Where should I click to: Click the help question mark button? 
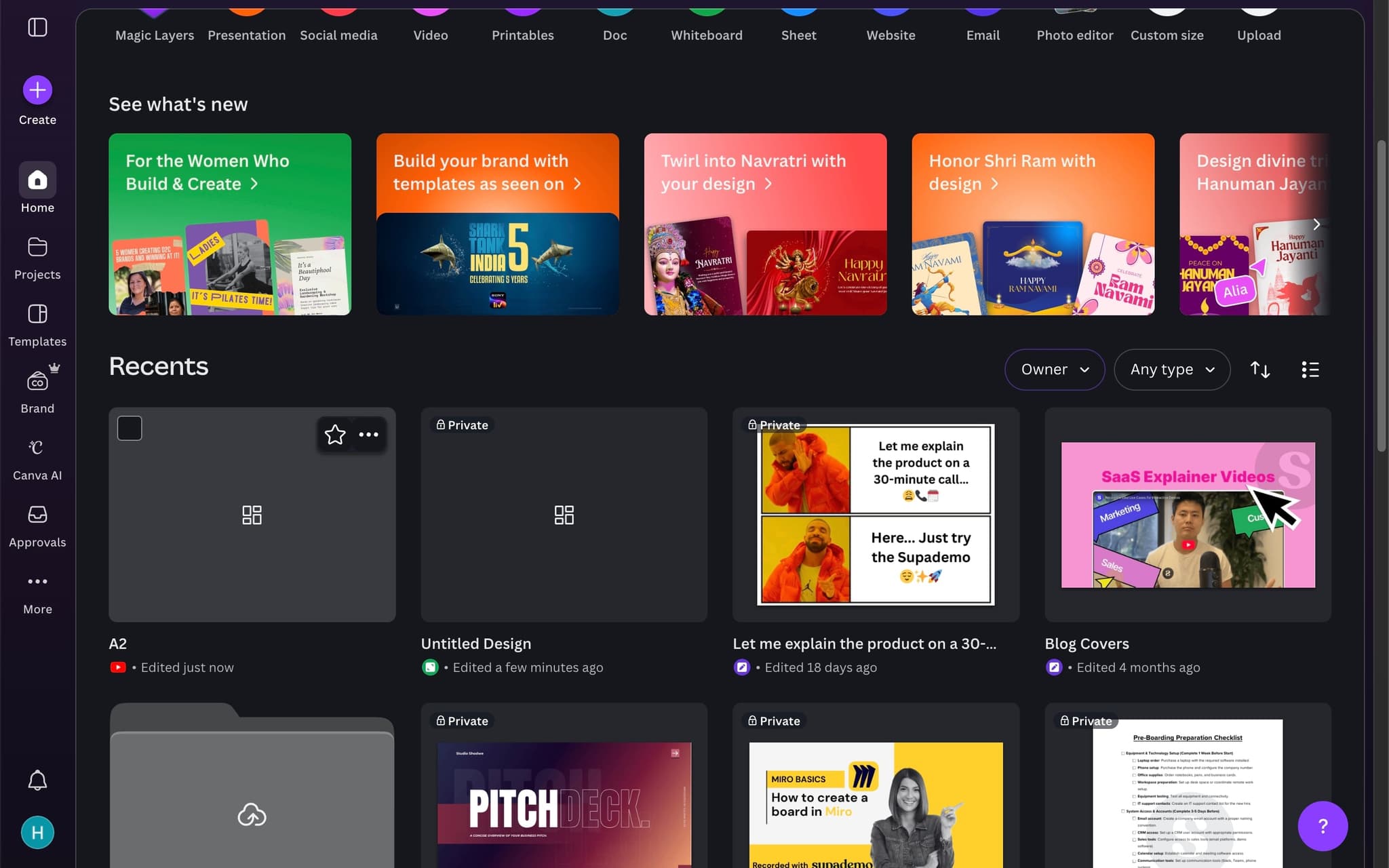pyautogui.click(x=1323, y=826)
